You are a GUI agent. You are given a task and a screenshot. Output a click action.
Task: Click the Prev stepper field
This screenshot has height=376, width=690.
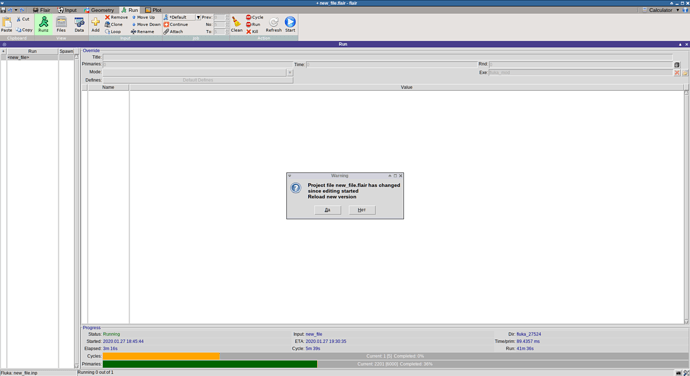tap(220, 17)
